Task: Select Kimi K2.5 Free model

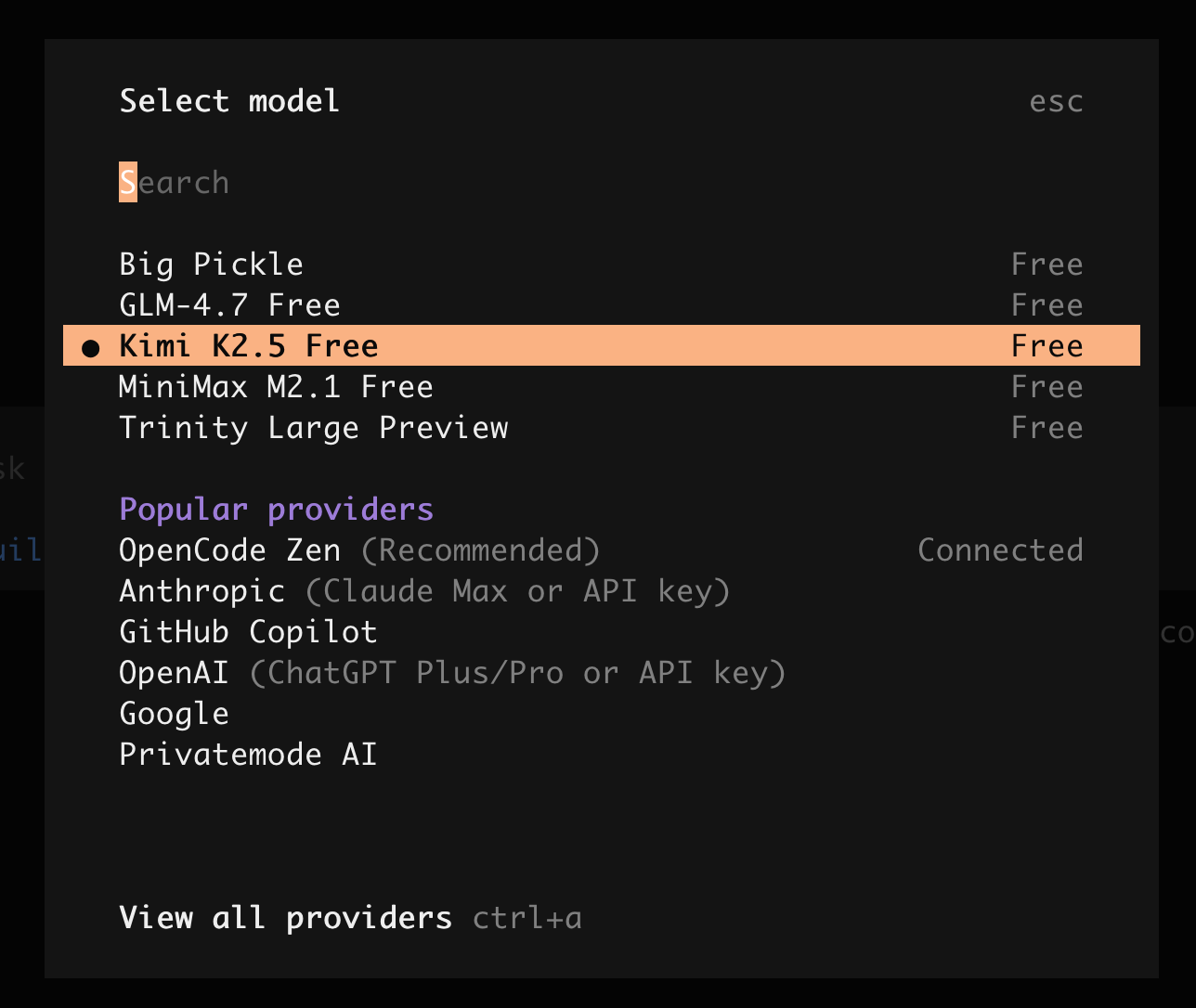Action: pos(249,346)
